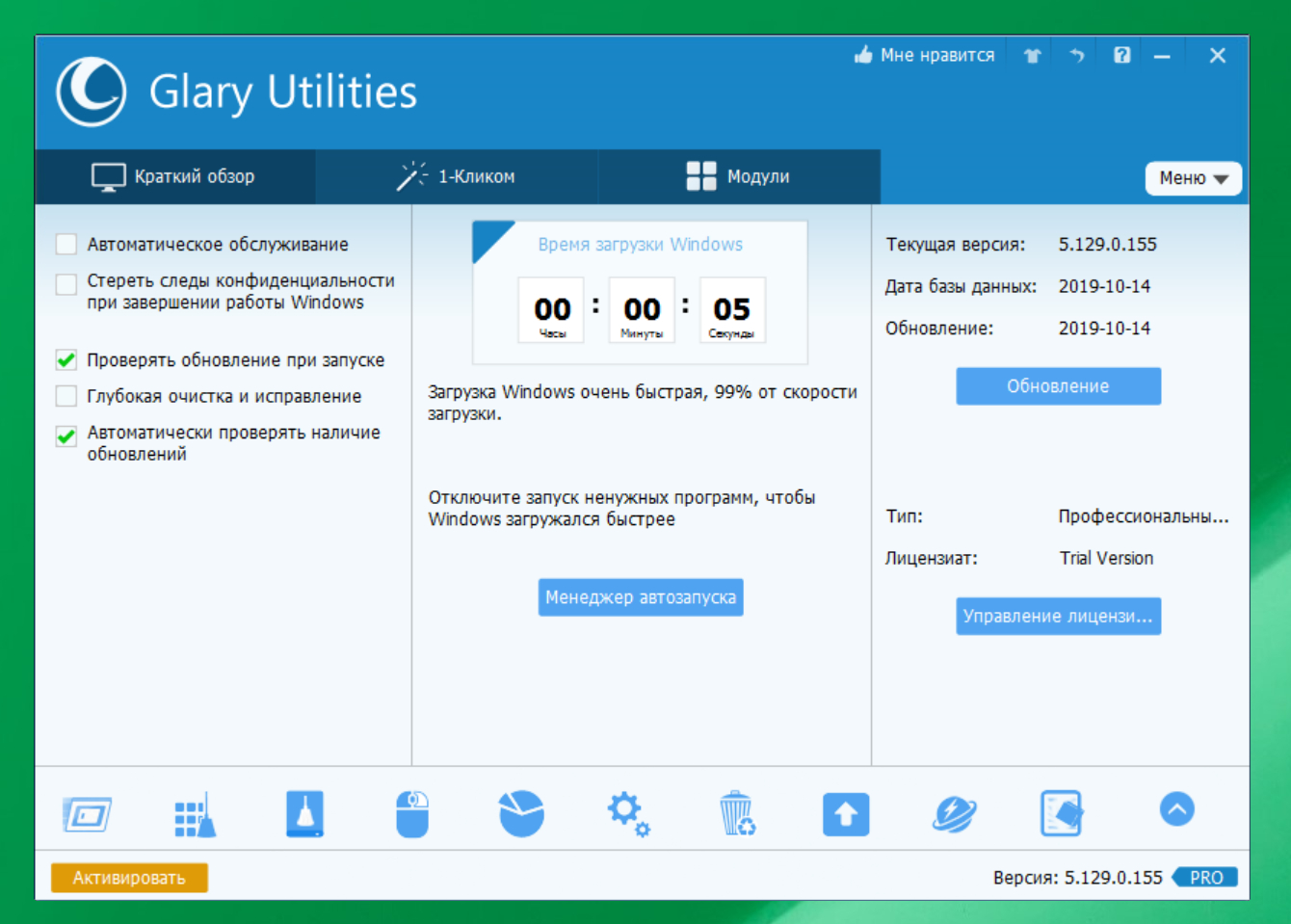Click the T-shirt skin icon in title bar
Image resolution: width=1291 pixels, height=924 pixels.
(x=1032, y=56)
